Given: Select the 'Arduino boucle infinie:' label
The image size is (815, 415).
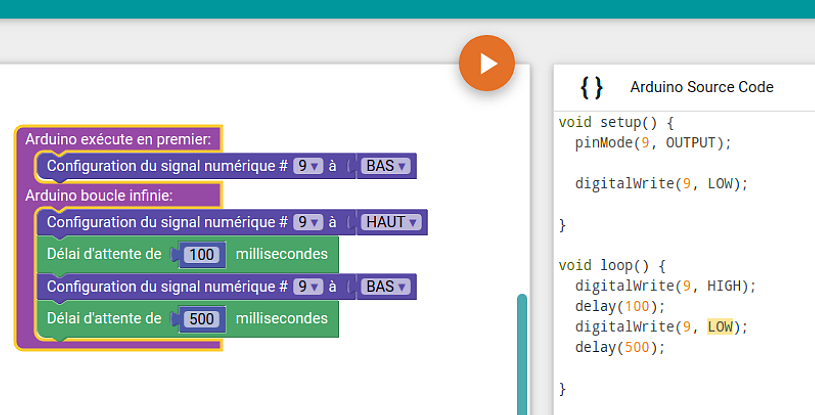Looking at the screenshot, I should 99,196.
